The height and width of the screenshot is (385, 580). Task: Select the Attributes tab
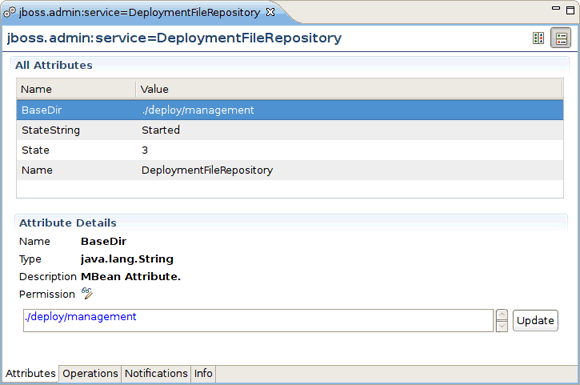tap(30, 373)
